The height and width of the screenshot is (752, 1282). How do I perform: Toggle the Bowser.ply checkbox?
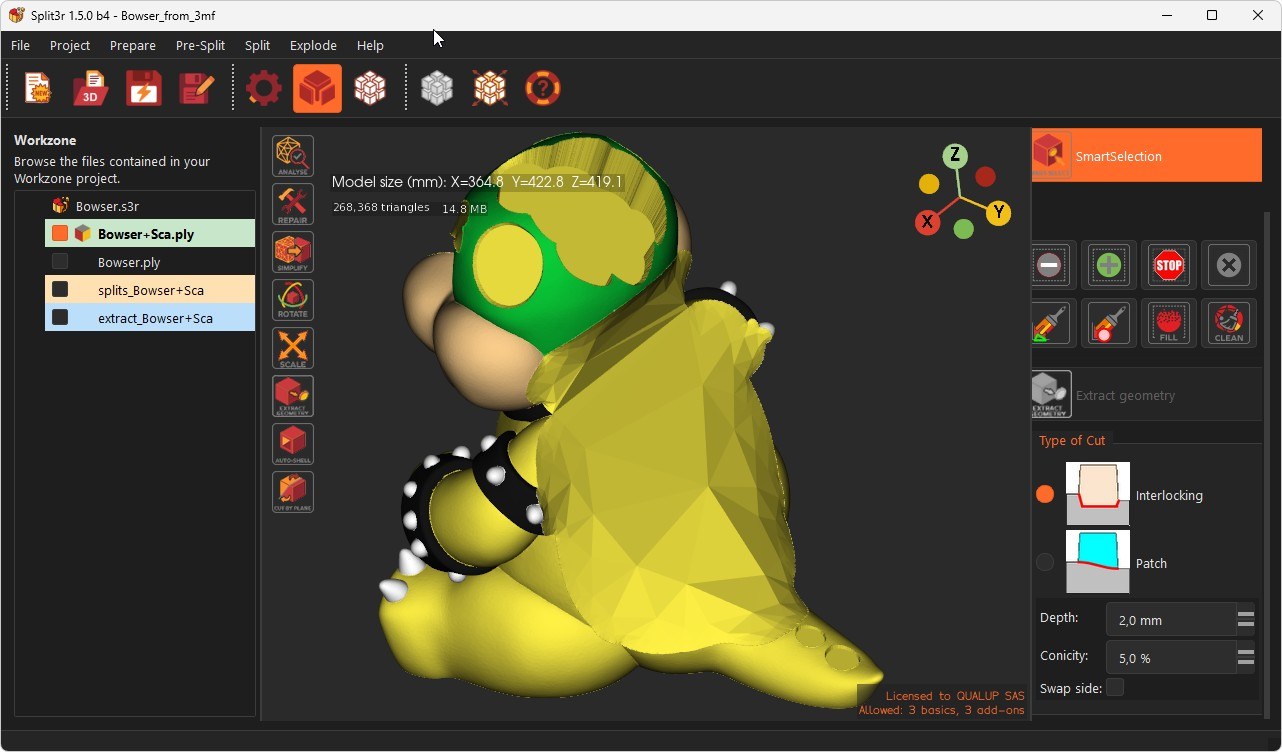tap(60, 262)
